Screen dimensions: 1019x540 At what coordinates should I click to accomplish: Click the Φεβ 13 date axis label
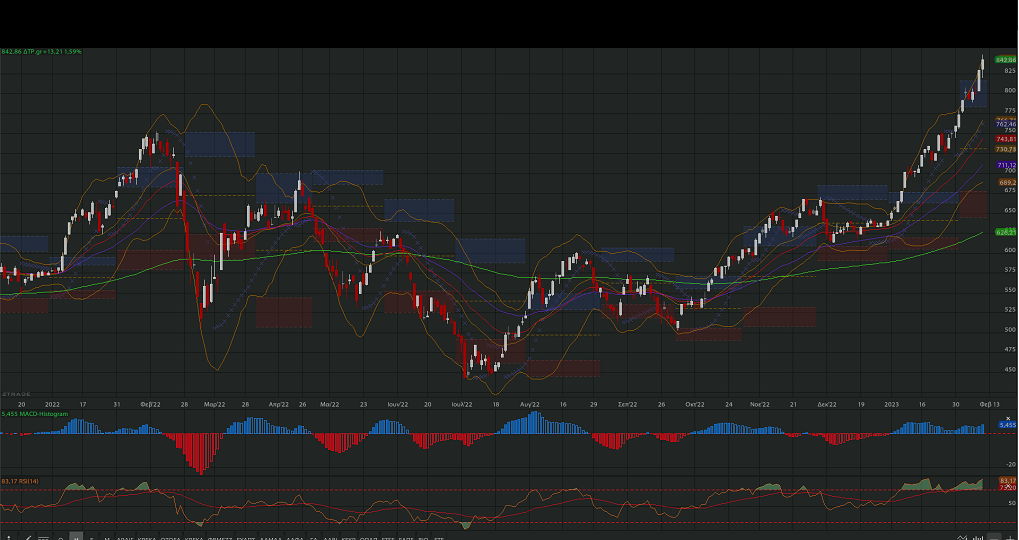tap(990, 404)
